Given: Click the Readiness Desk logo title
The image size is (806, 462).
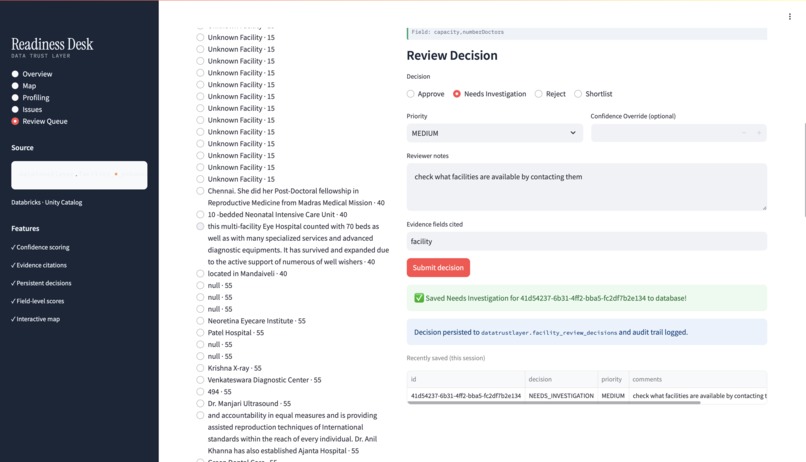Looking at the screenshot, I should 52,44.
